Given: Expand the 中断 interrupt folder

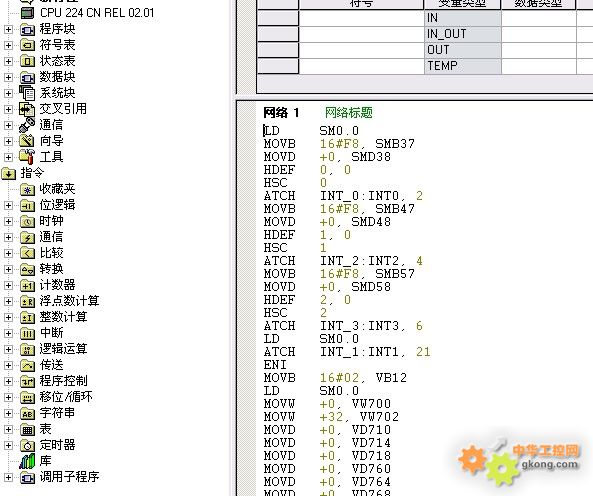Looking at the screenshot, I should (8, 333).
